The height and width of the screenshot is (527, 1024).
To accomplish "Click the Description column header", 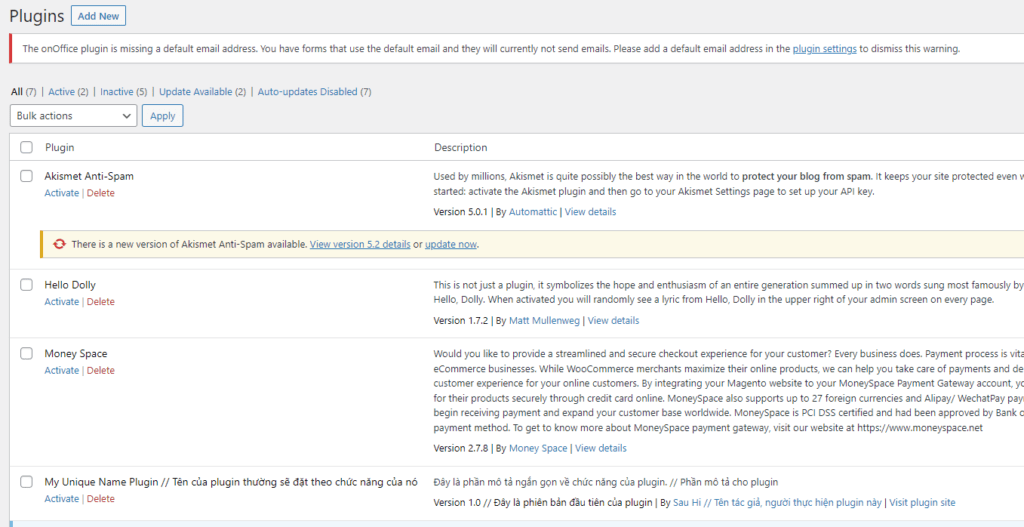I will 460,148.
